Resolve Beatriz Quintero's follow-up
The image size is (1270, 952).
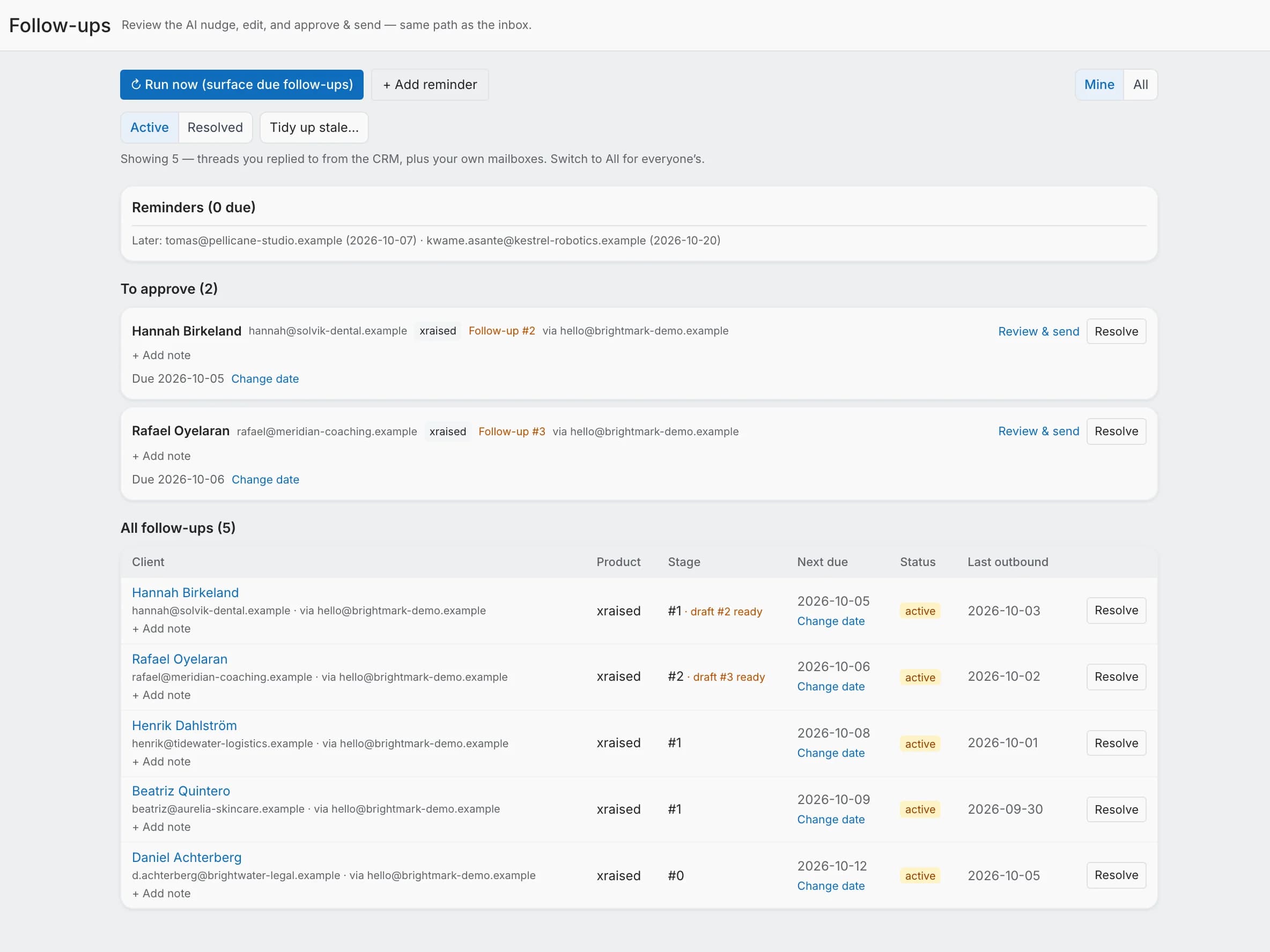[x=1116, y=810]
